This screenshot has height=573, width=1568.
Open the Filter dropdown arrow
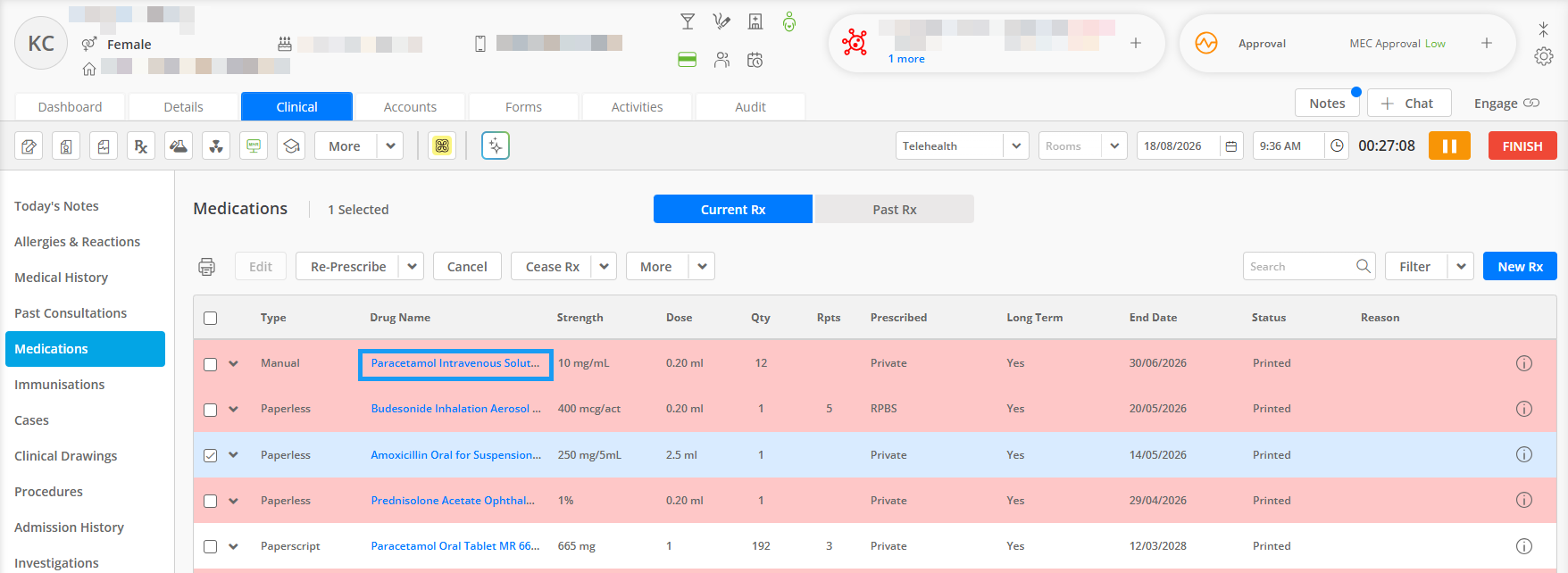click(1461, 267)
